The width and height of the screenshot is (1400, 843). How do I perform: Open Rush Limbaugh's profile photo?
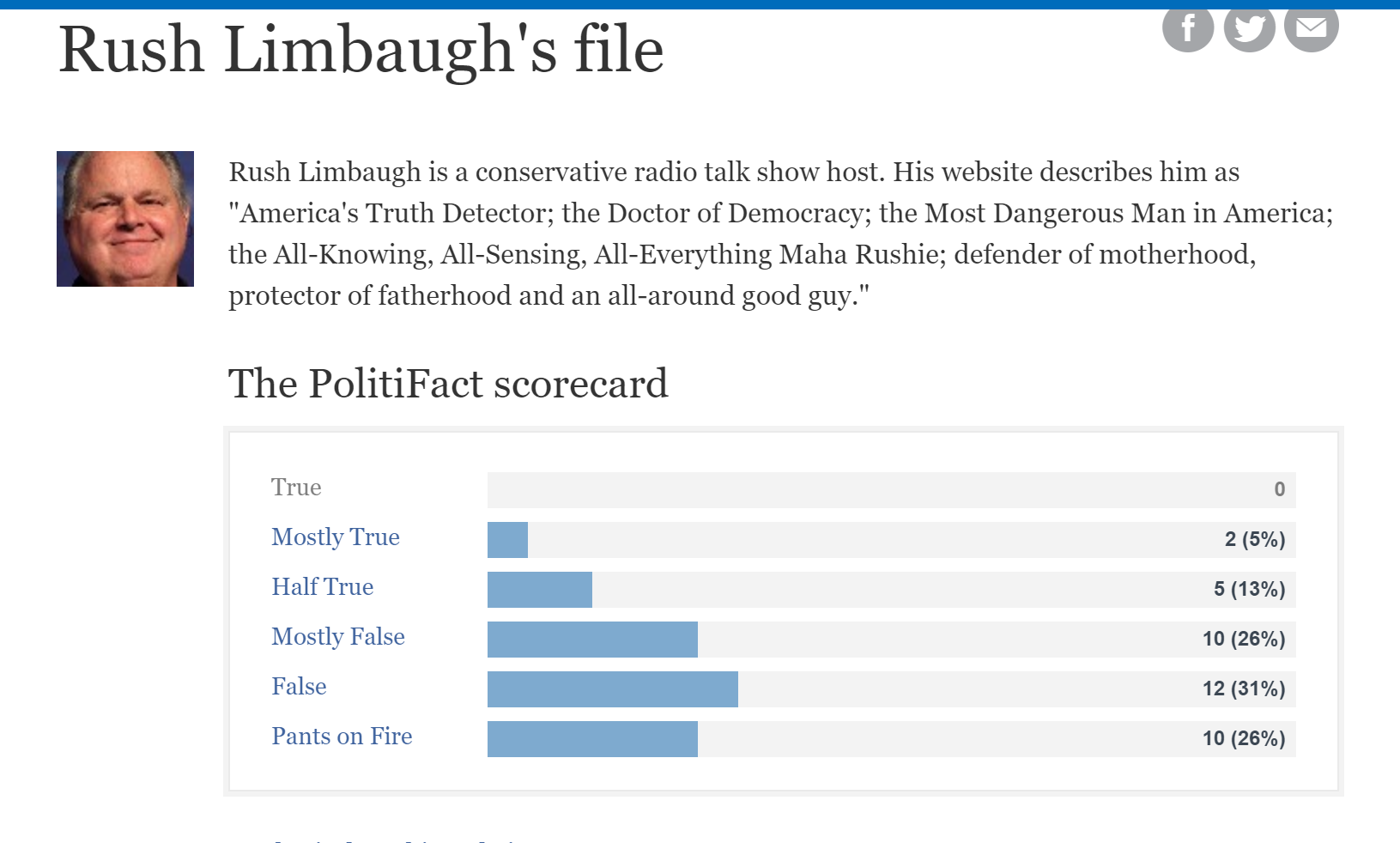(125, 219)
